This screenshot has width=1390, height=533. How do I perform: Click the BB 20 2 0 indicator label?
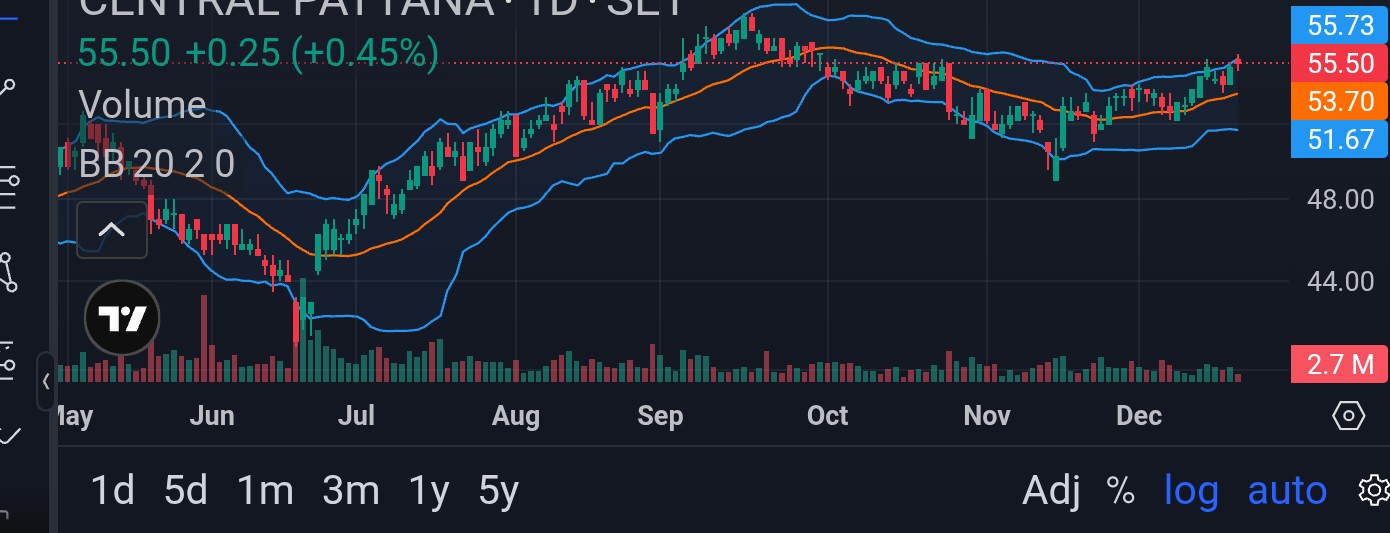(x=156, y=163)
